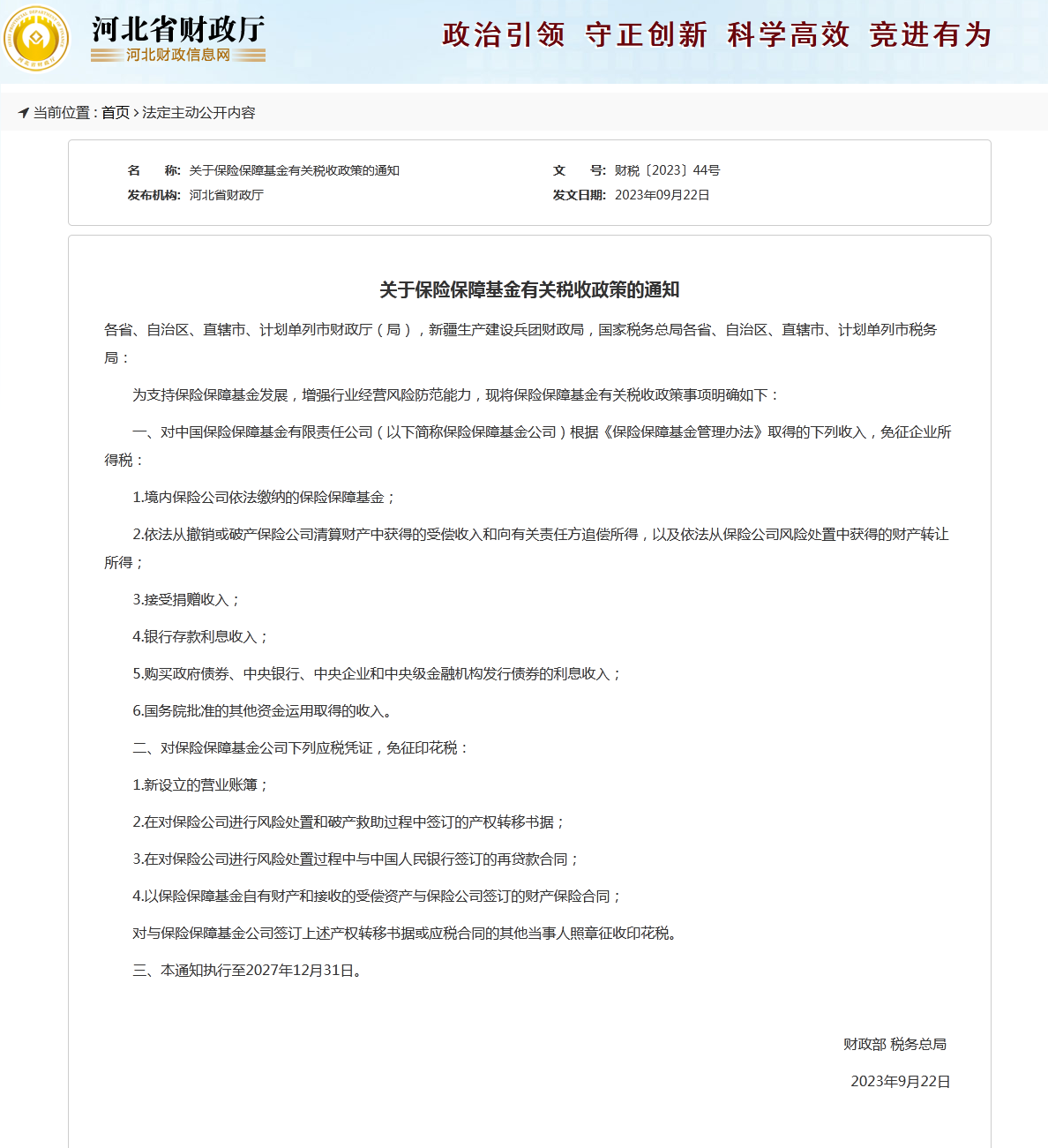Image resolution: width=1048 pixels, height=1148 pixels.
Task: Click the line starting 5.购买政府债券
Action: coord(378,674)
